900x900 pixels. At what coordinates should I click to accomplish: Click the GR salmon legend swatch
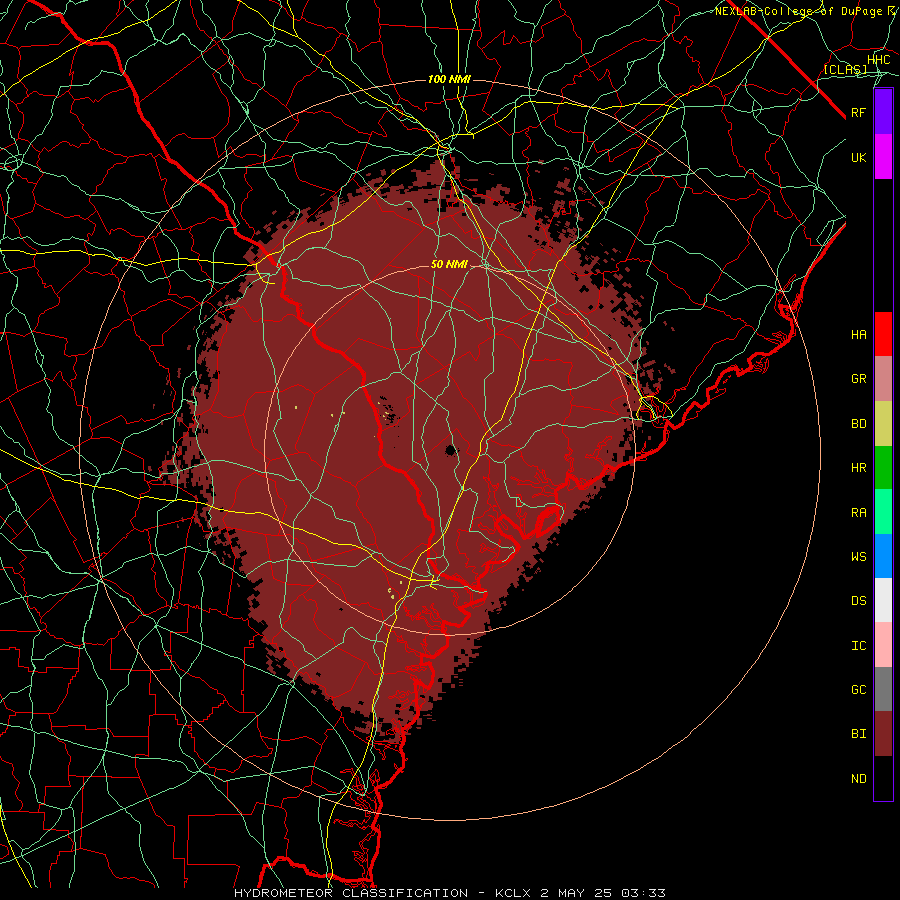(883, 378)
